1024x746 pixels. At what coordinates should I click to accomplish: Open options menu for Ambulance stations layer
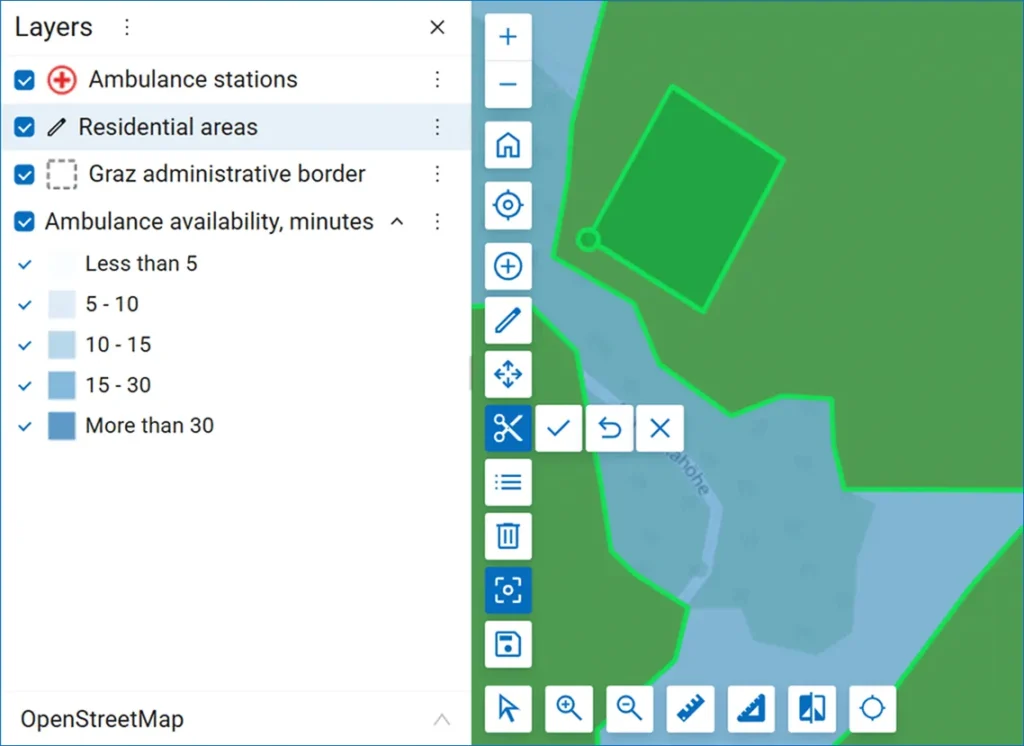(x=437, y=80)
